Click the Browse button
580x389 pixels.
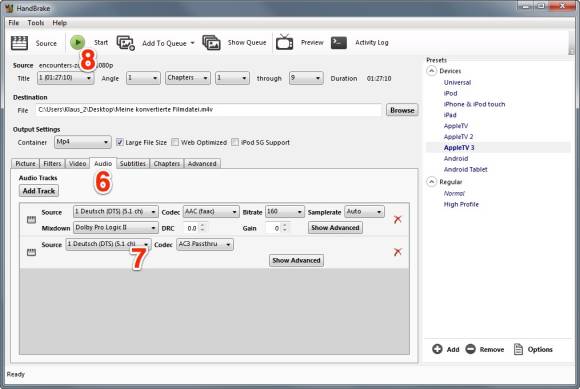pos(402,110)
